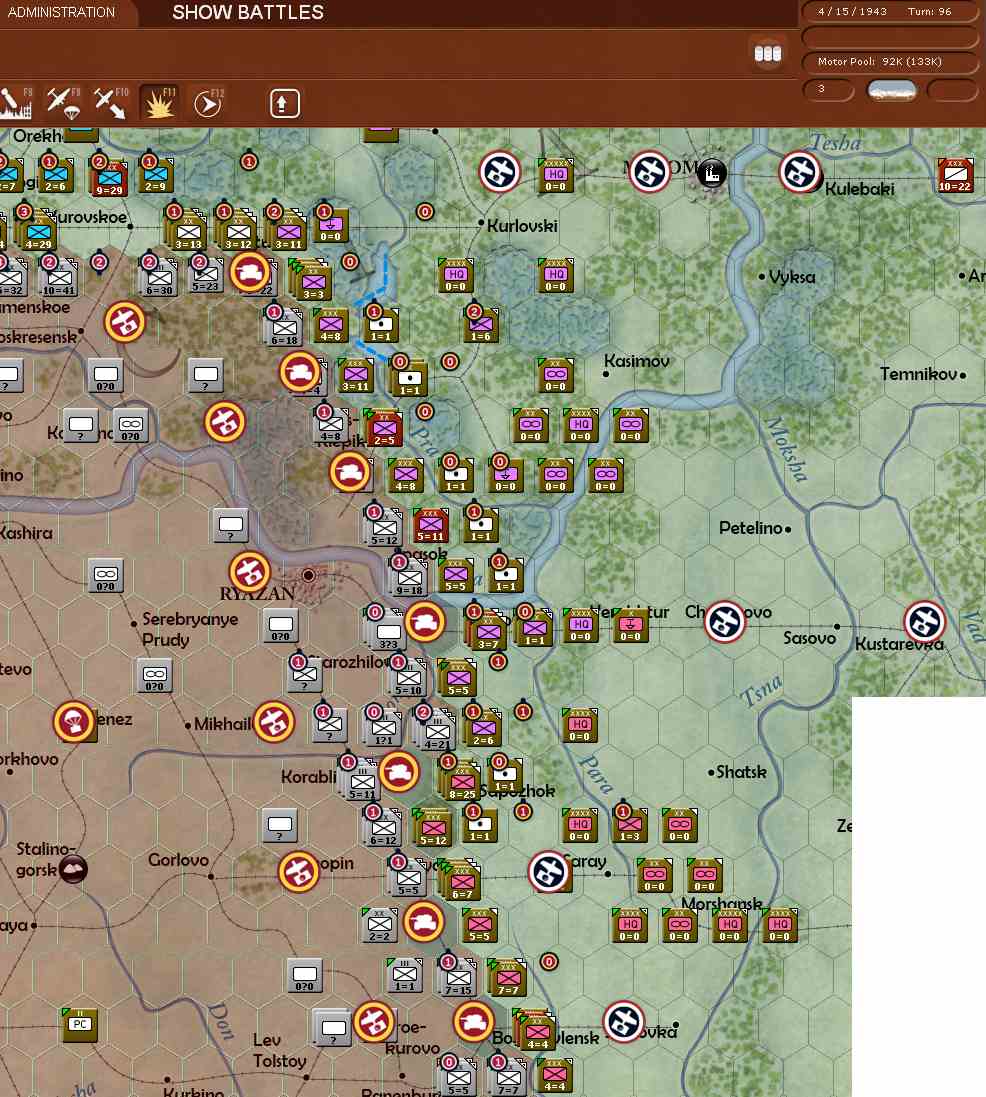Open tank battle marker left of 3=7 stack

425,622
